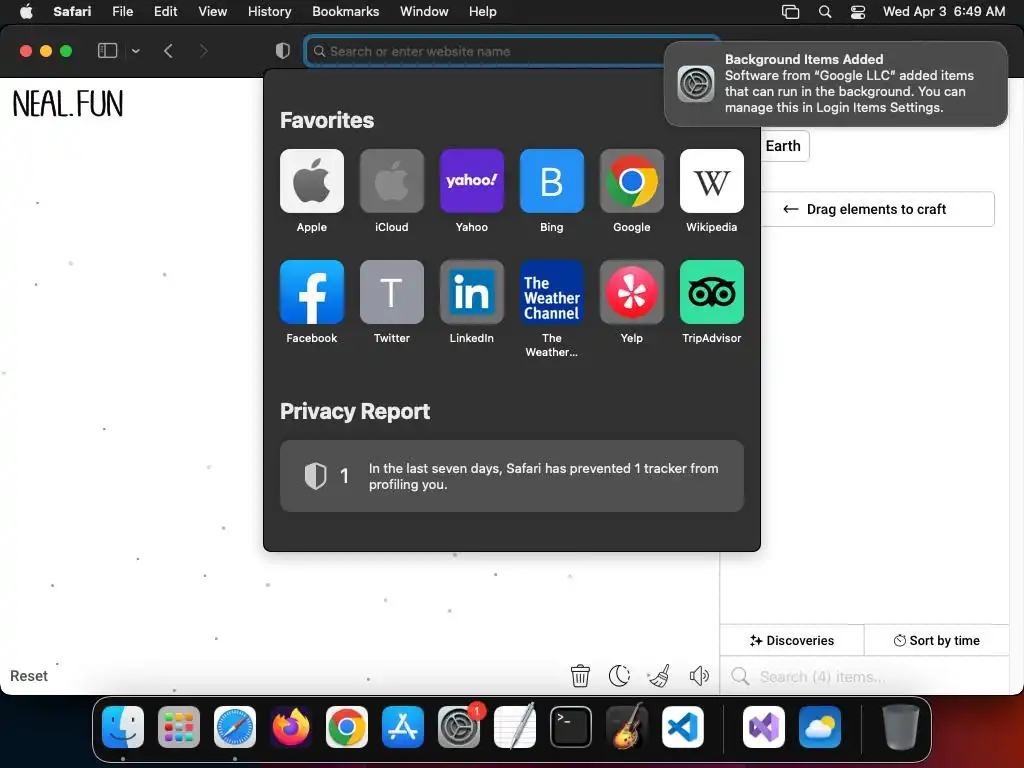The height and width of the screenshot is (768, 1024).
Task: Open Visual Studio from the Dock
Action: pyautogui.click(x=763, y=727)
